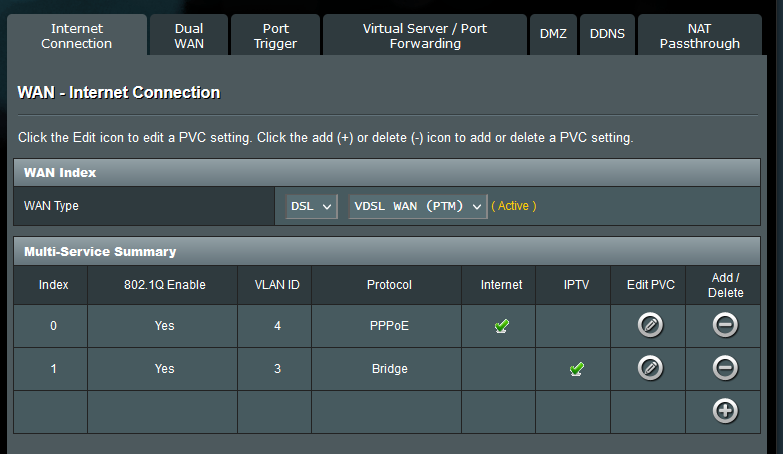Image resolution: width=783 pixels, height=454 pixels.
Task: Select the Internet Connection tab
Action: coord(77,36)
